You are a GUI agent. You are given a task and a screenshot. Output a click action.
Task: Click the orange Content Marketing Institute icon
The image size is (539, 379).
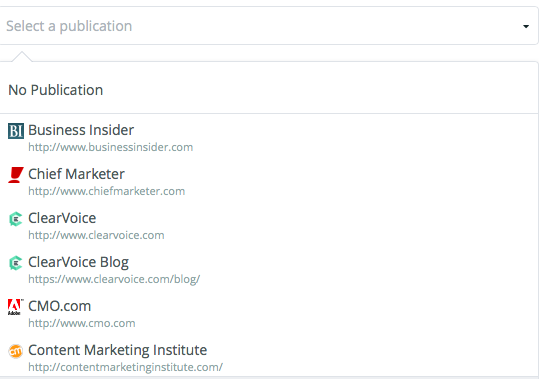[x=16, y=351]
